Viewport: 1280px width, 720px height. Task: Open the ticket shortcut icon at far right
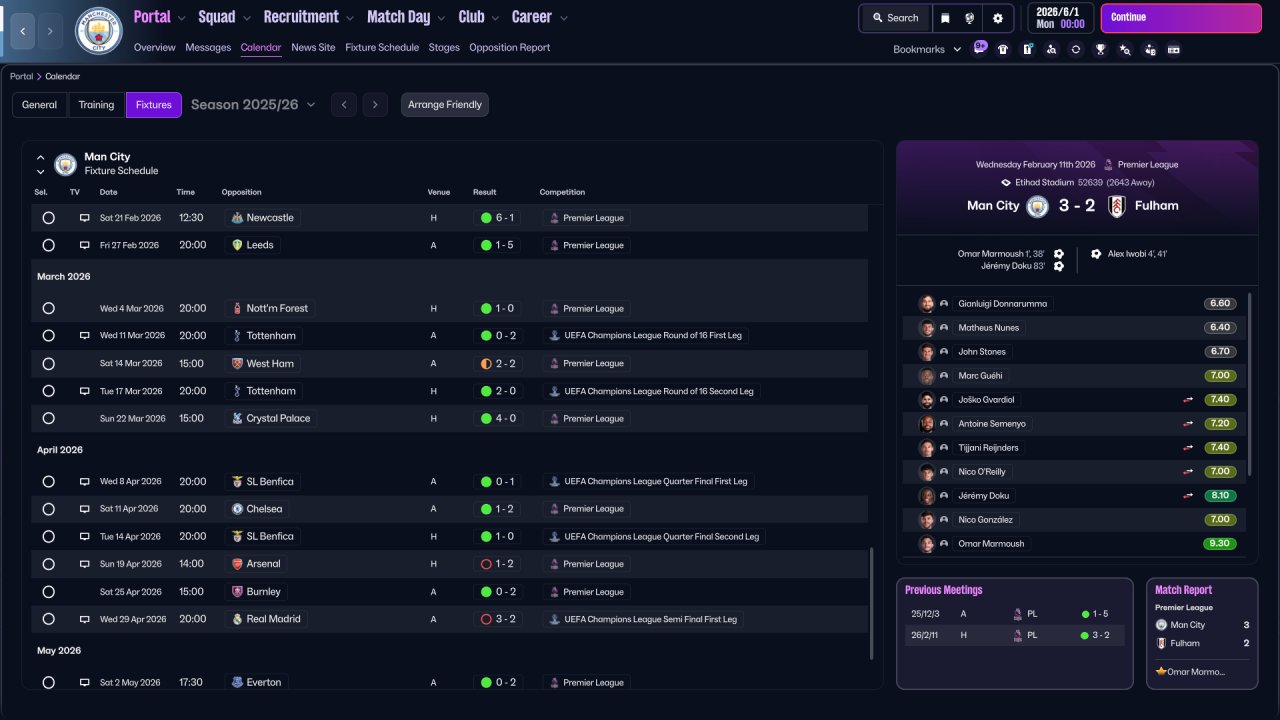[1174, 49]
